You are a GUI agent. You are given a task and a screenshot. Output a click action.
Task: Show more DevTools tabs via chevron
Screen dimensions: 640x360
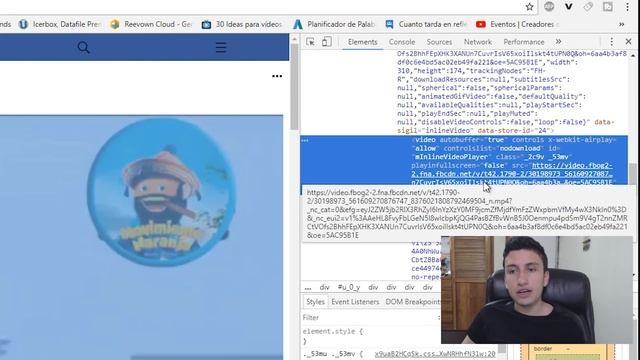[558, 42]
